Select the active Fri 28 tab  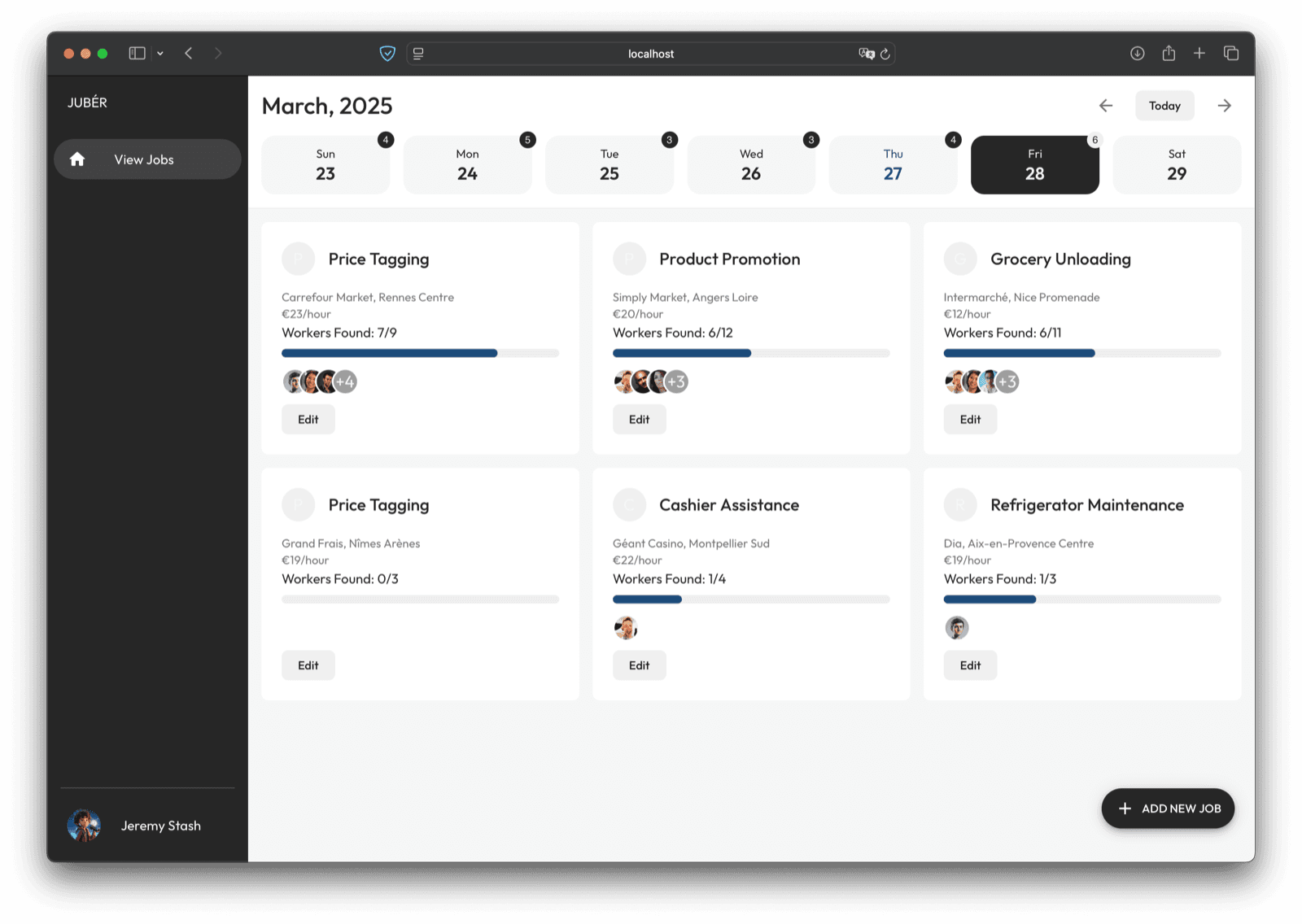point(1035,165)
